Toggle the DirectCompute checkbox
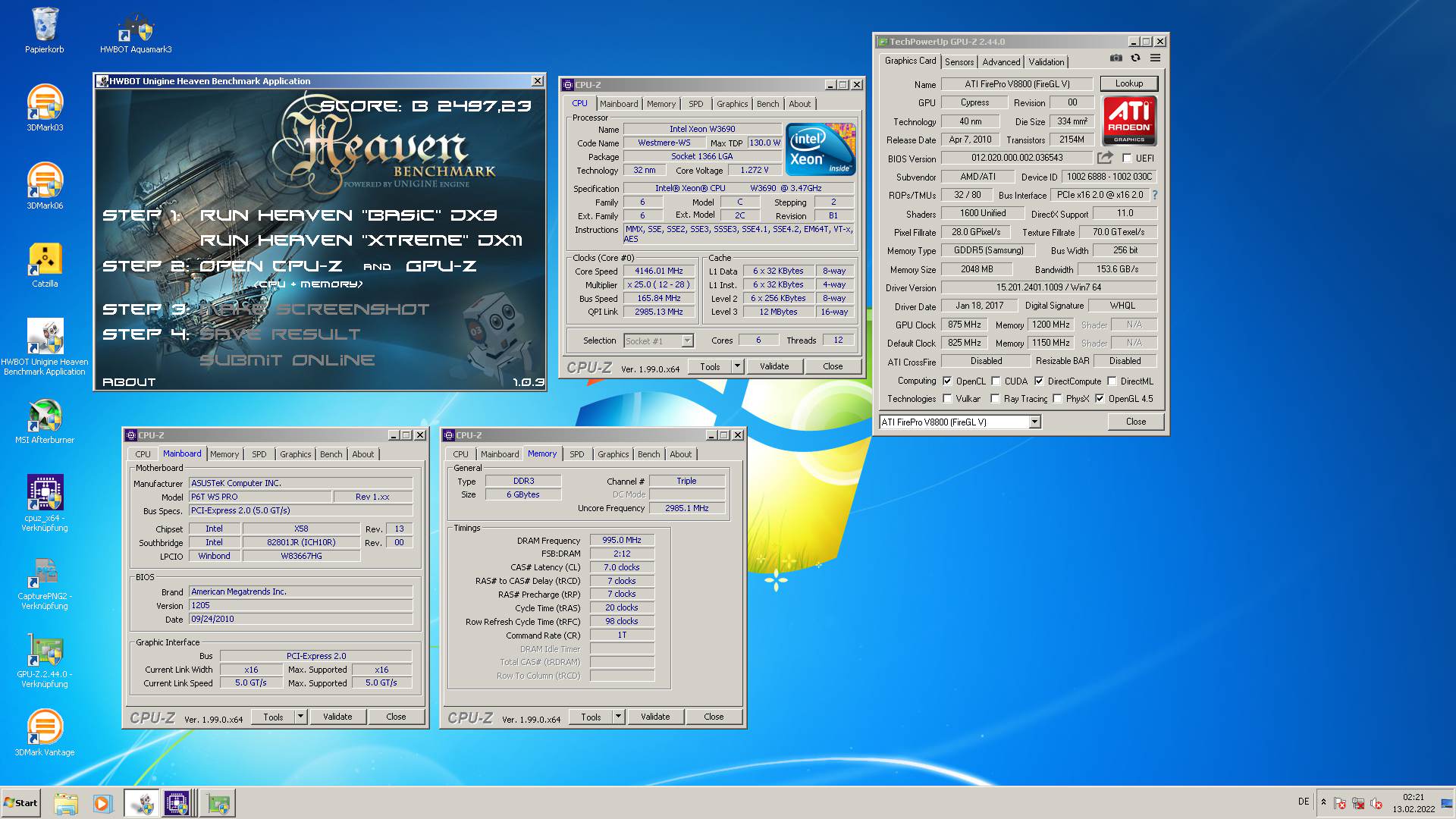 click(1039, 381)
